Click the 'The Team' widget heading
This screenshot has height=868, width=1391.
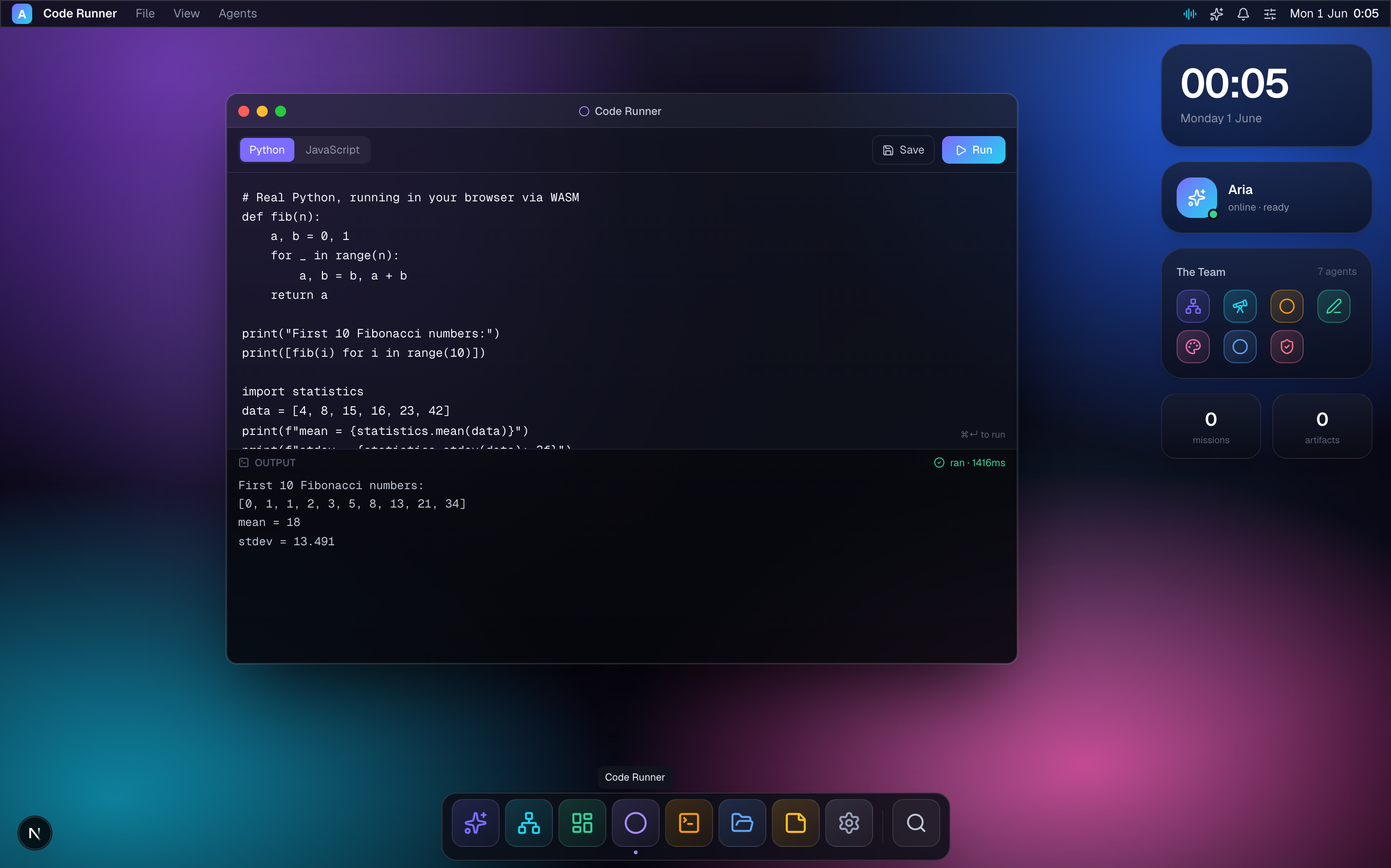[1201, 272]
